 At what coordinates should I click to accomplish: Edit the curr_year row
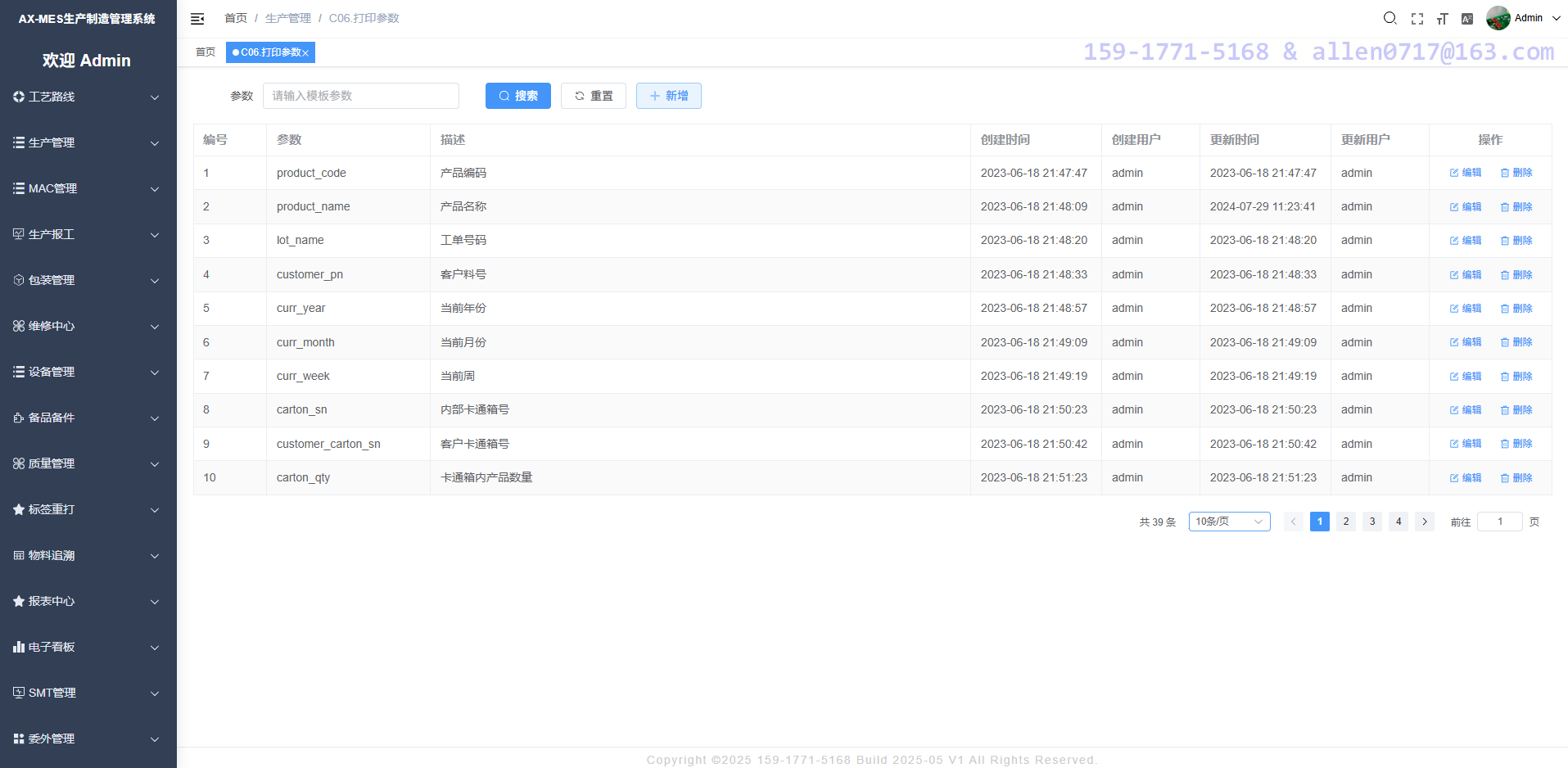[x=1466, y=309]
